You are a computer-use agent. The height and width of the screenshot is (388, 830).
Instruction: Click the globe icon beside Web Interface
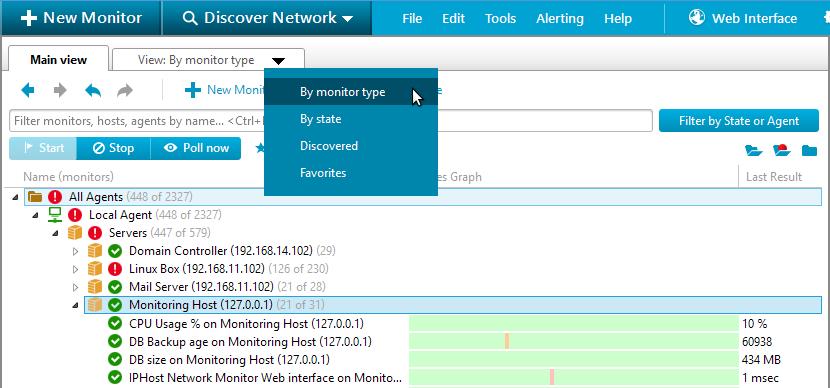click(697, 17)
